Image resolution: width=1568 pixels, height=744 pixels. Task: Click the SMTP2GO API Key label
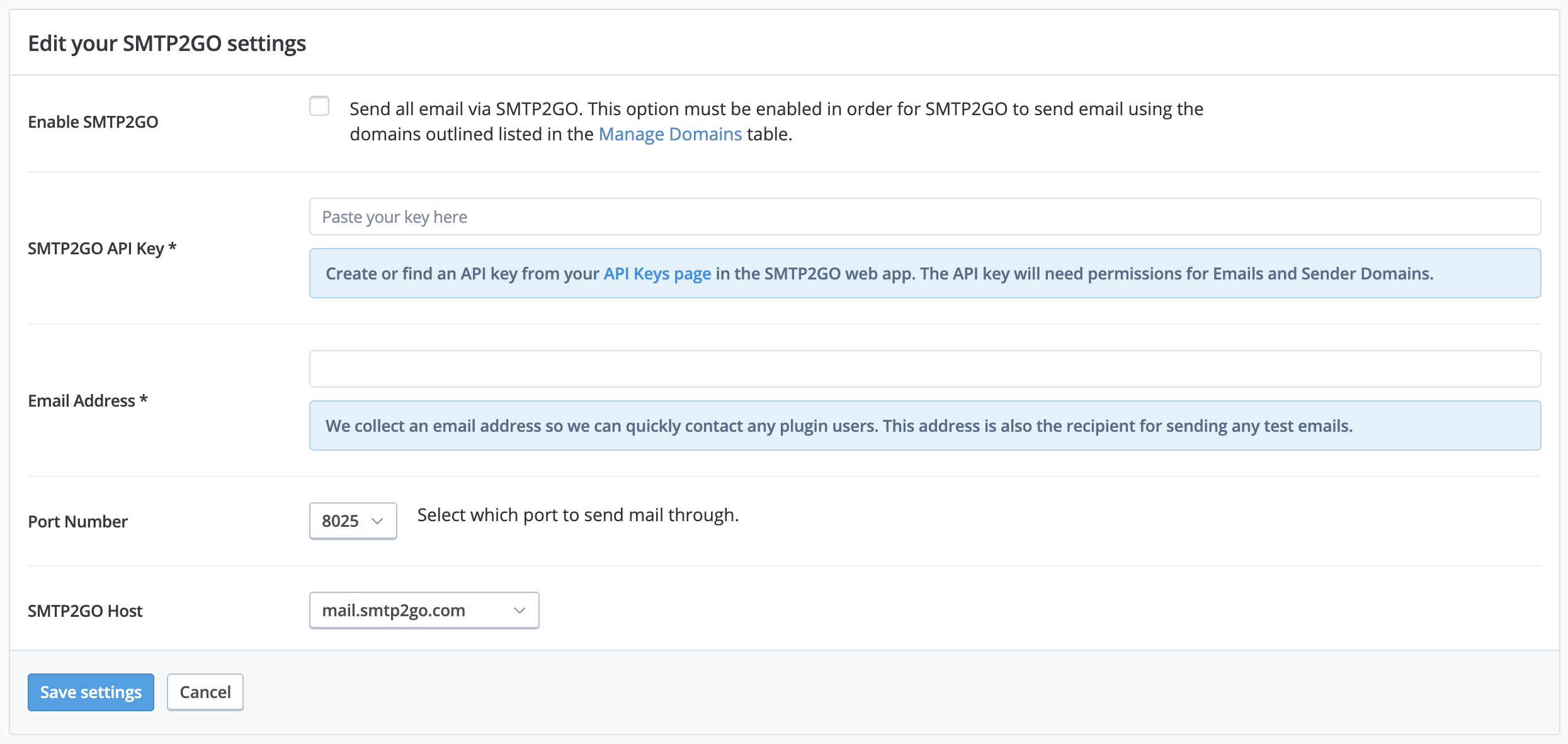[102, 249]
